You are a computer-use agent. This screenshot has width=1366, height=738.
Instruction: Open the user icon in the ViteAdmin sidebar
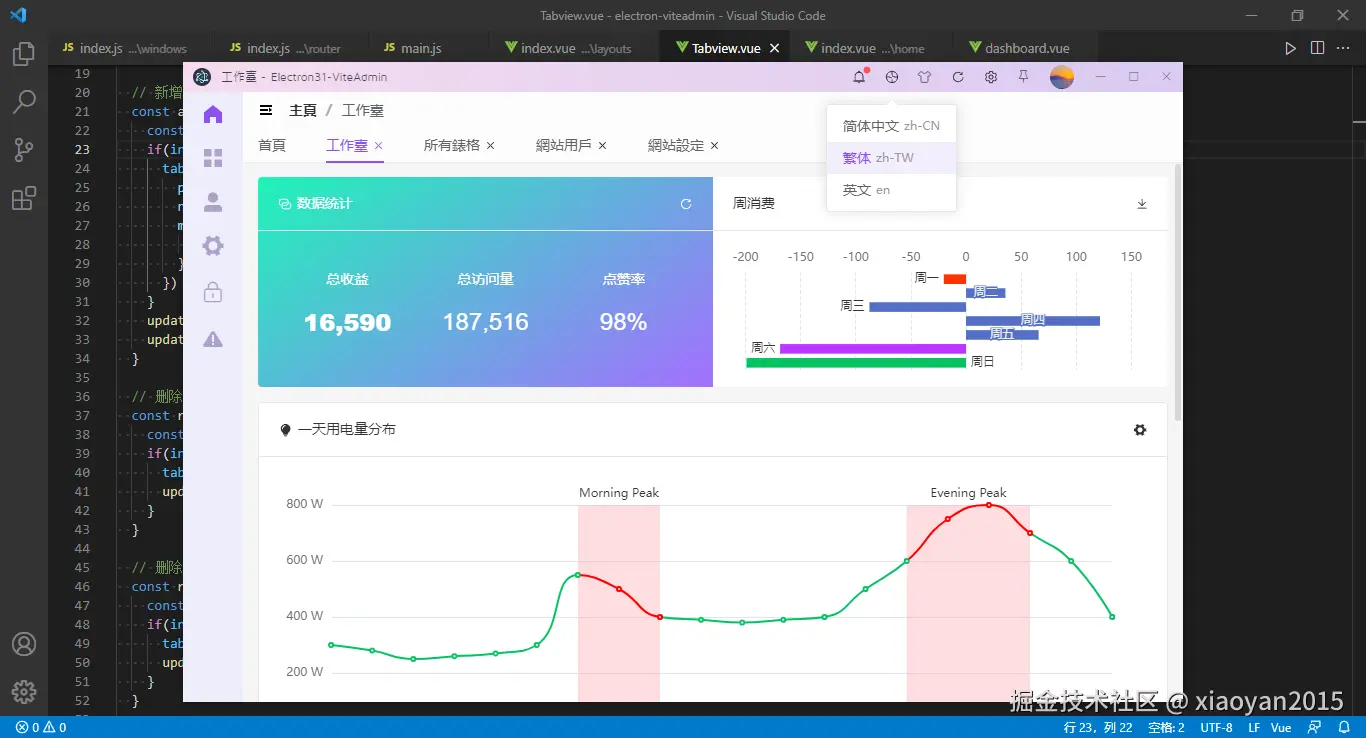[213, 202]
